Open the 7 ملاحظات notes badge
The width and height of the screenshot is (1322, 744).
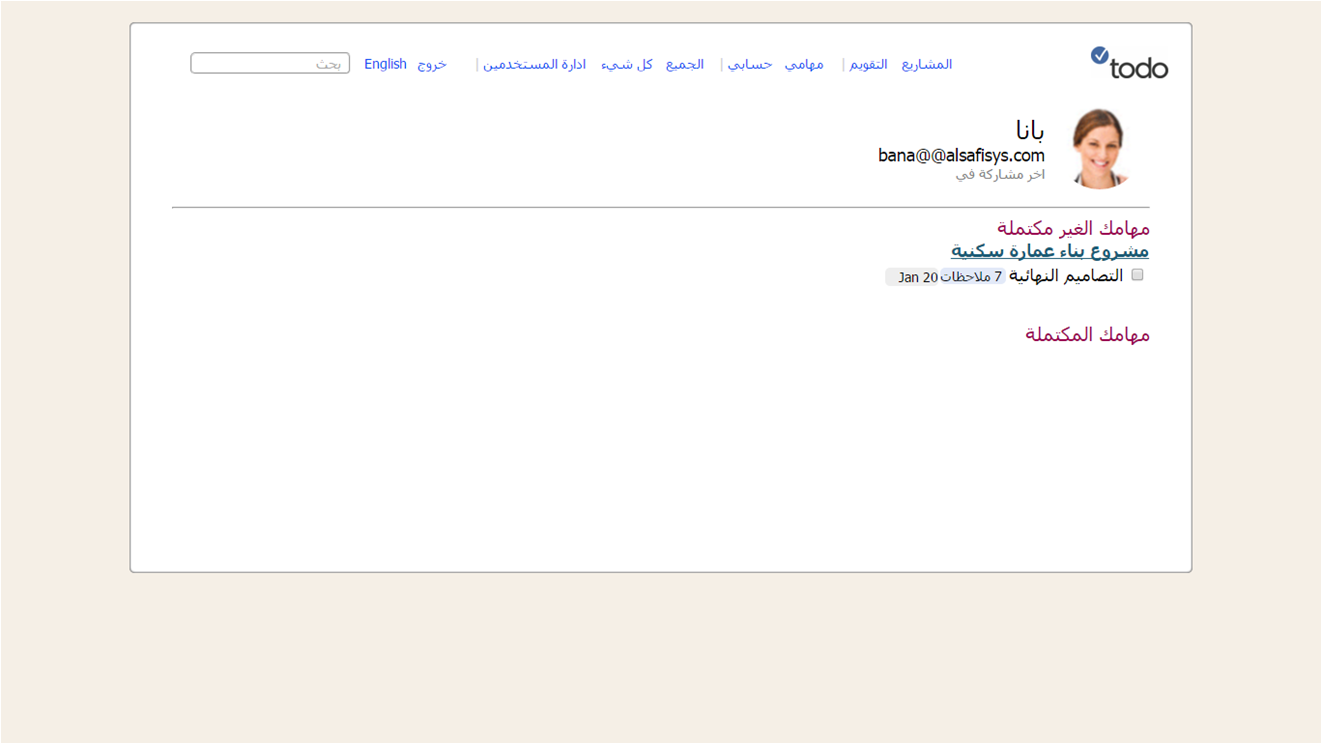click(x=973, y=277)
